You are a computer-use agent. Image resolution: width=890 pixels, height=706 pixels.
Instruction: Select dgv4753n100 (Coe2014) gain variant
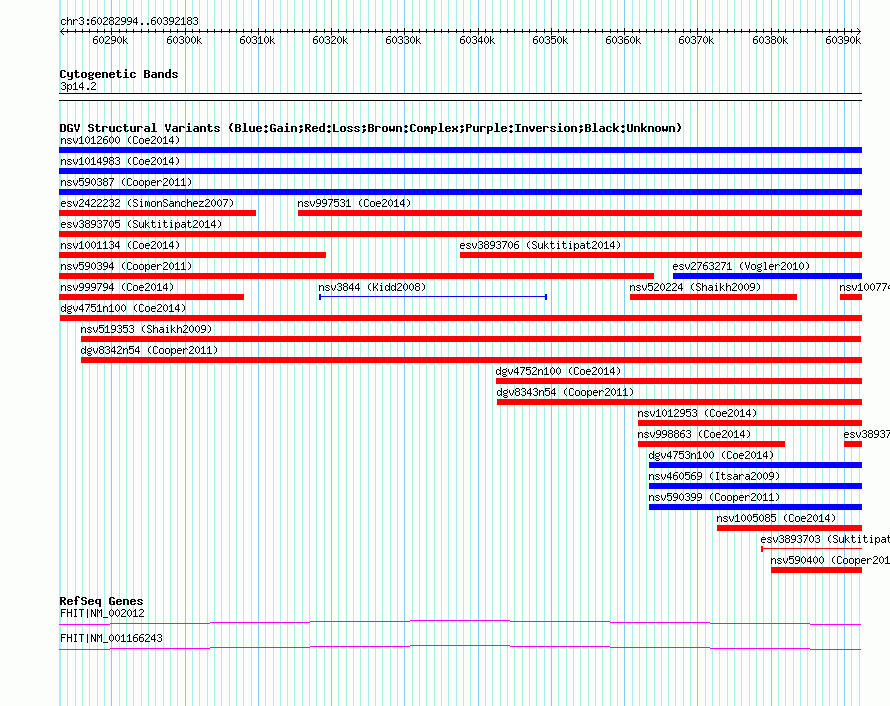coord(711,455)
